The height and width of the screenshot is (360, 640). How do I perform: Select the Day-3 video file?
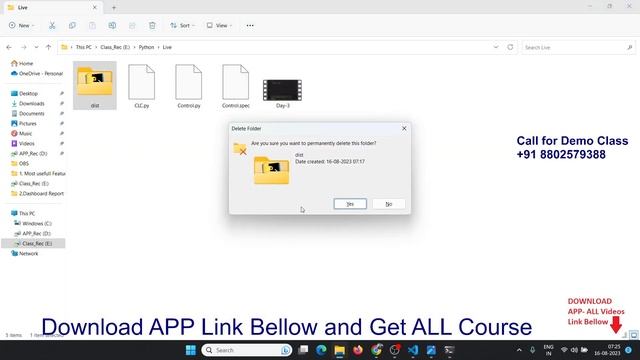[x=282, y=93]
